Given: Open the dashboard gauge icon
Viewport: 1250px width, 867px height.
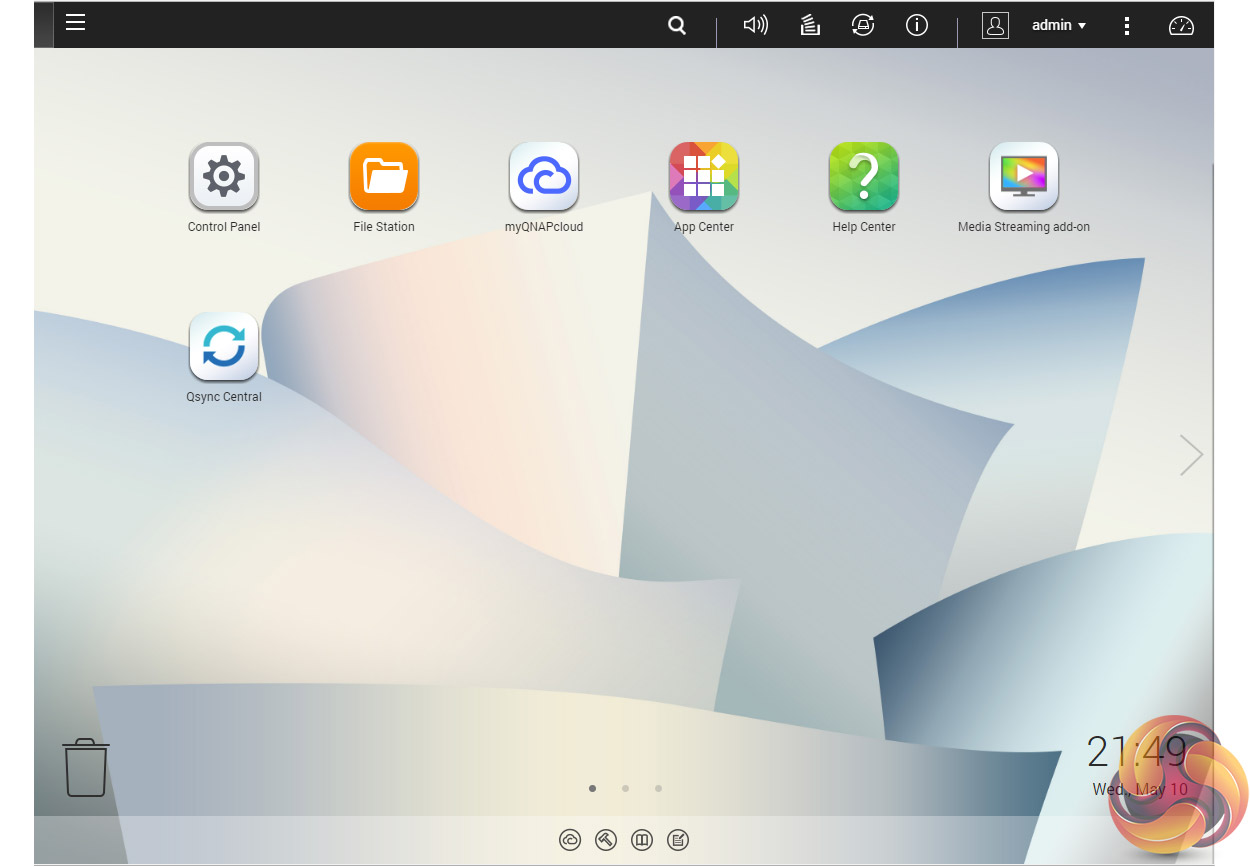Looking at the screenshot, I should pos(1181,26).
